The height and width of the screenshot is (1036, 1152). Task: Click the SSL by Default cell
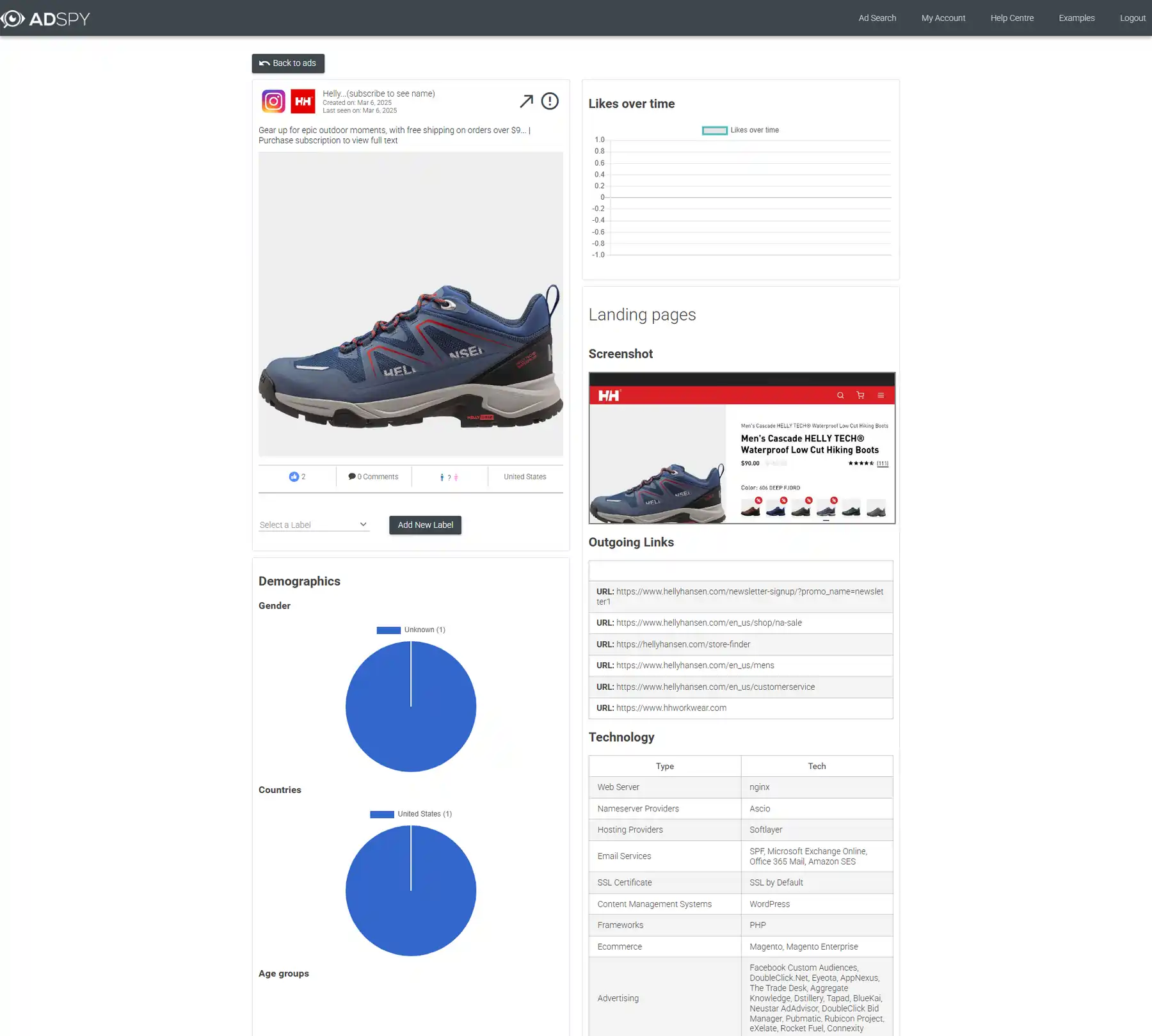point(817,883)
